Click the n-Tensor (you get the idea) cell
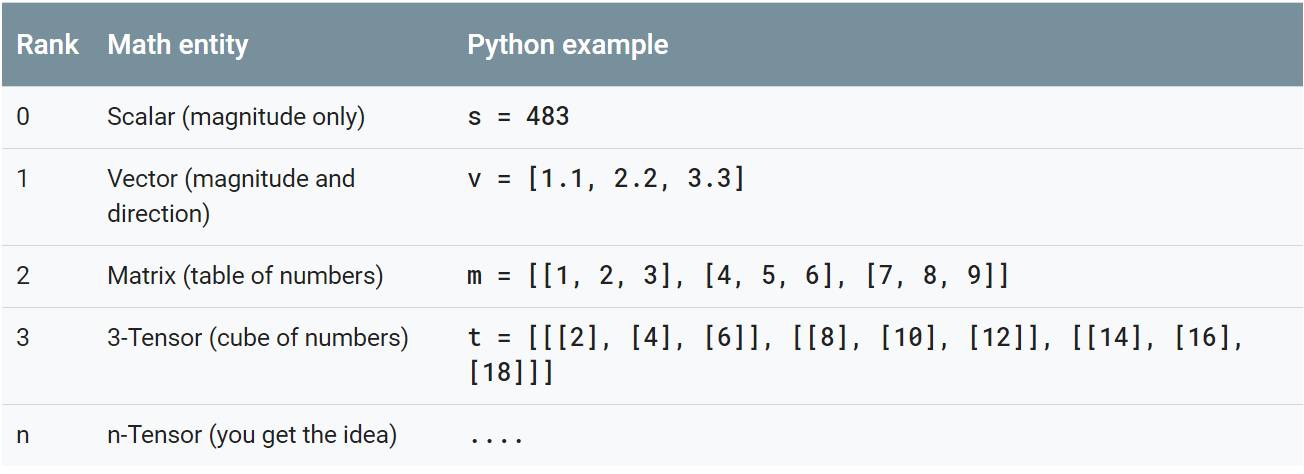 [252, 436]
